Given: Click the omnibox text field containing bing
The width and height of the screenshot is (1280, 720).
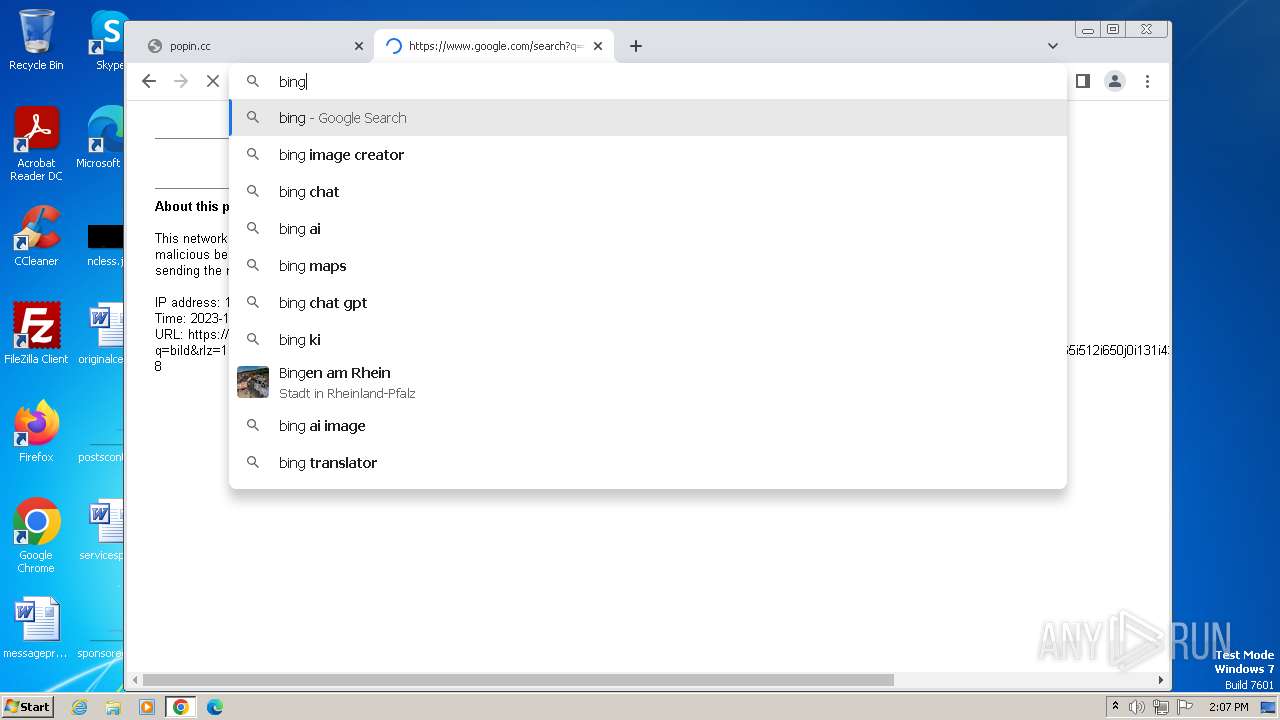Looking at the screenshot, I should point(648,81).
